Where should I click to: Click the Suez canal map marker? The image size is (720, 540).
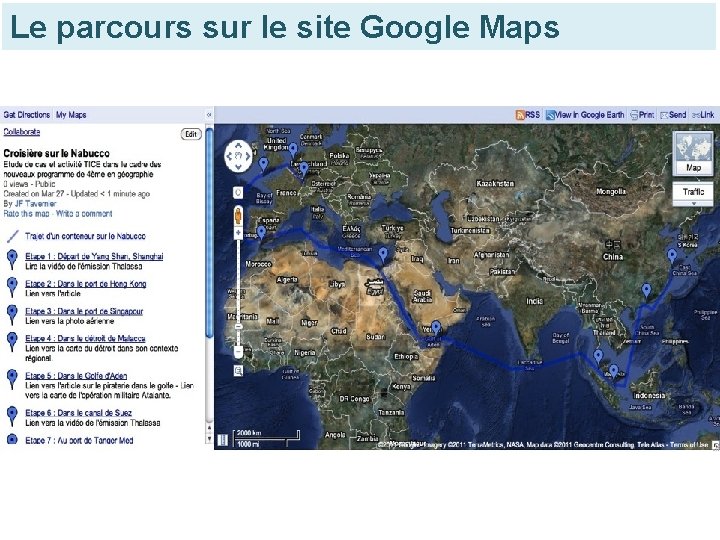click(383, 254)
